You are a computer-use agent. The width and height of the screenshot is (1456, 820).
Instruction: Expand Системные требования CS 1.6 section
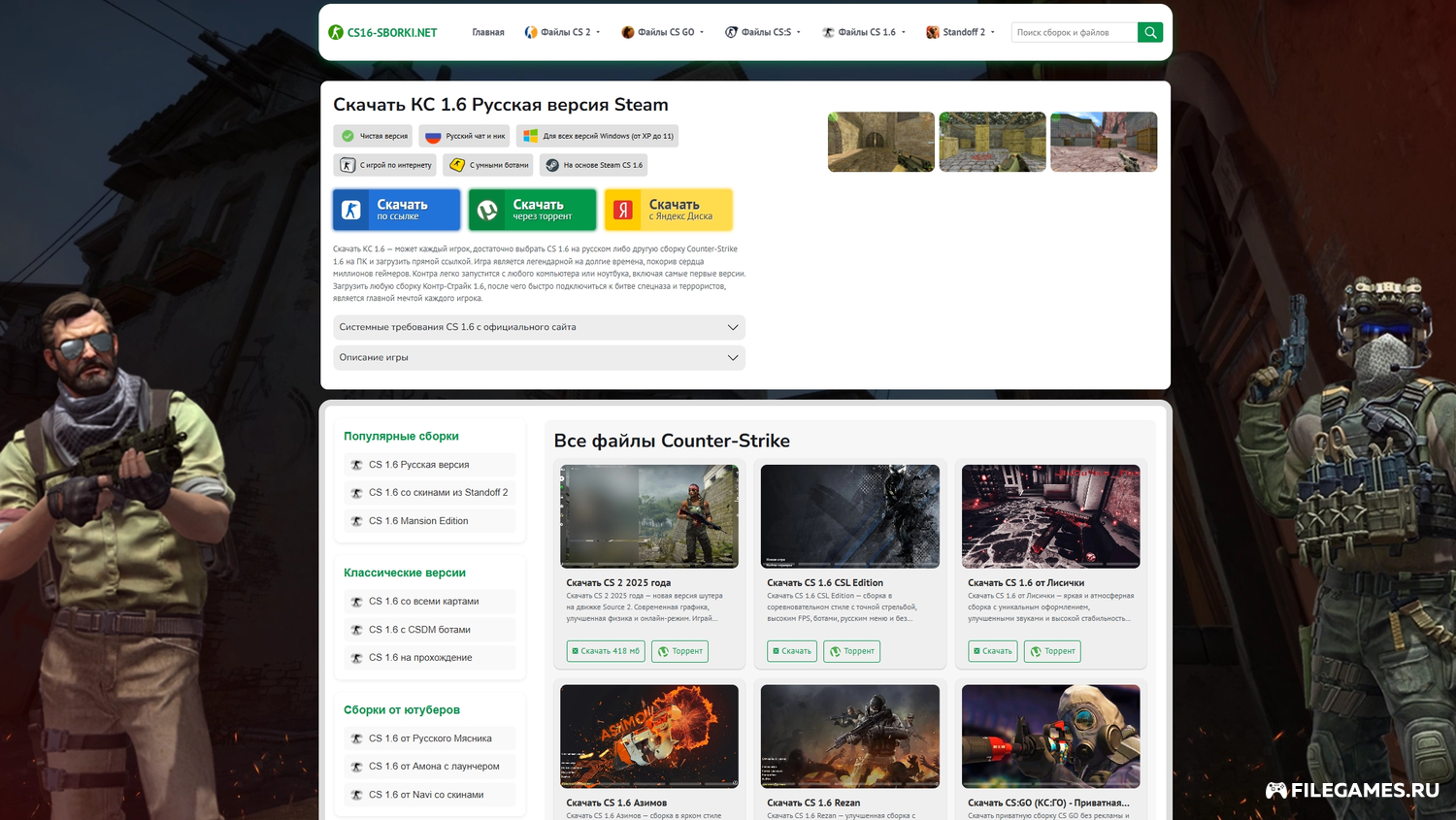click(539, 327)
